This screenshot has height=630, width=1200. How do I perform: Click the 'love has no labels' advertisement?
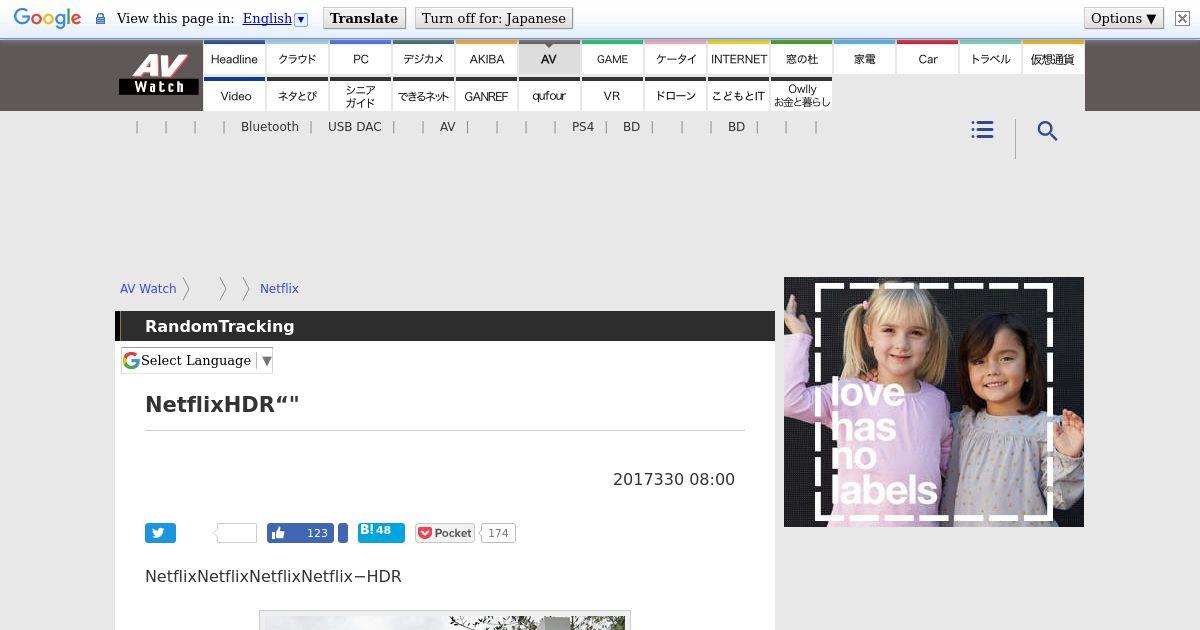pos(934,402)
